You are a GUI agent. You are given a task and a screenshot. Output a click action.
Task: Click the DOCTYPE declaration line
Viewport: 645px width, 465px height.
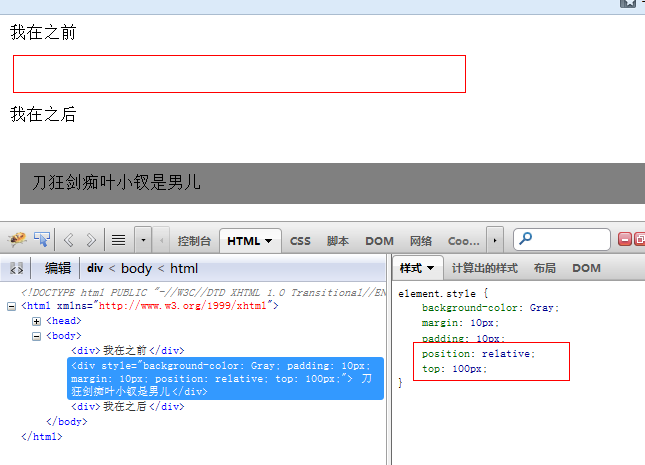click(204, 293)
